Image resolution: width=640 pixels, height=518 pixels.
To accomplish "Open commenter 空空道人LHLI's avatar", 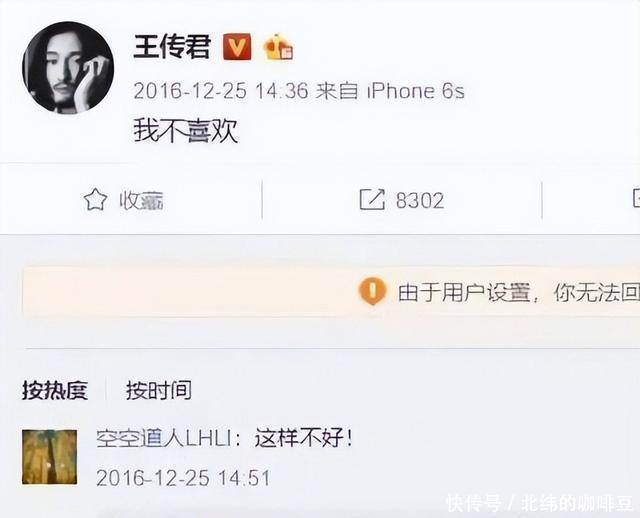I will tap(49, 457).
